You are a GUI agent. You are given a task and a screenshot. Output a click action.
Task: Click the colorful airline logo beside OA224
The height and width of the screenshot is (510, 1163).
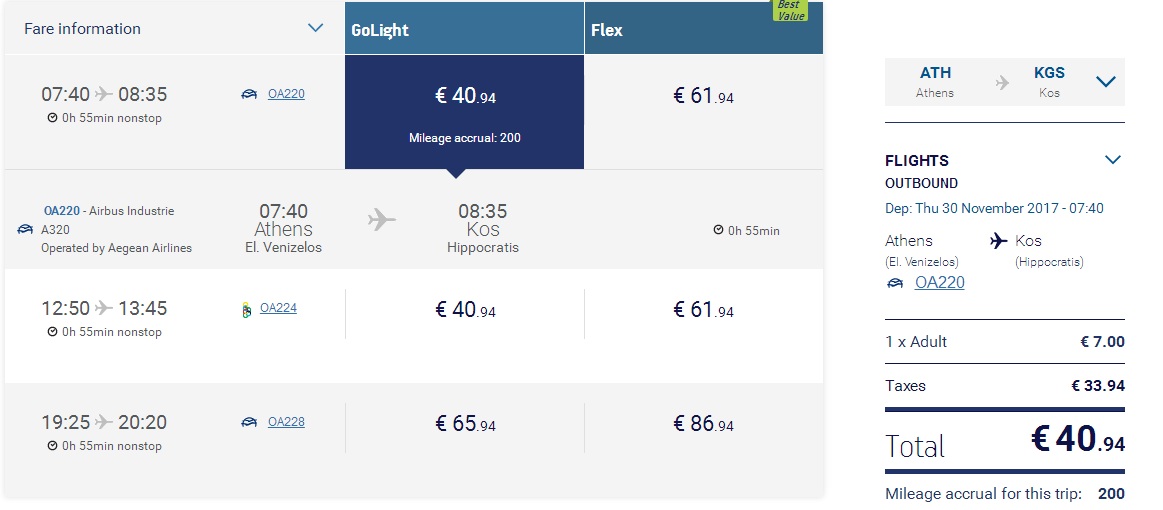click(x=247, y=311)
